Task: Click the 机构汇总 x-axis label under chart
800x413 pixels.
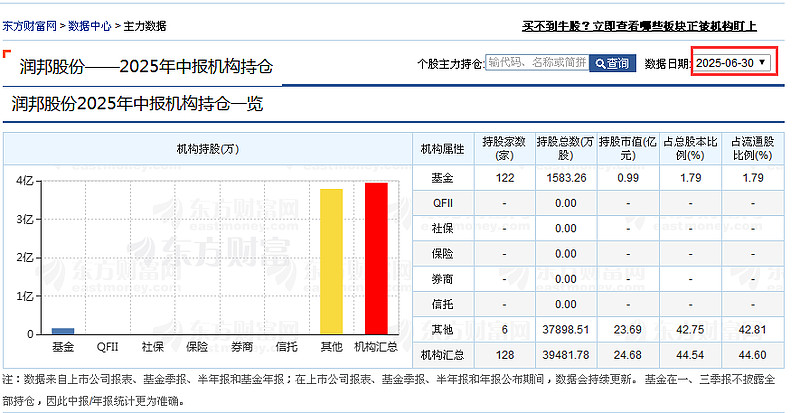Action: (376, 347)
